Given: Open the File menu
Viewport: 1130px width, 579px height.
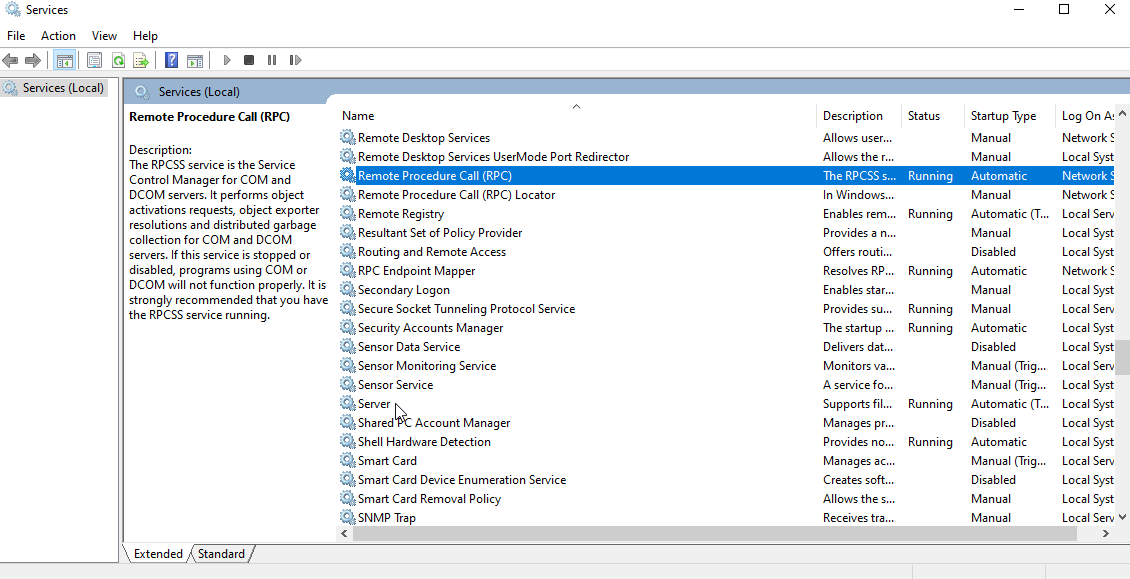Looking at the screenshot, I should 16,36.
